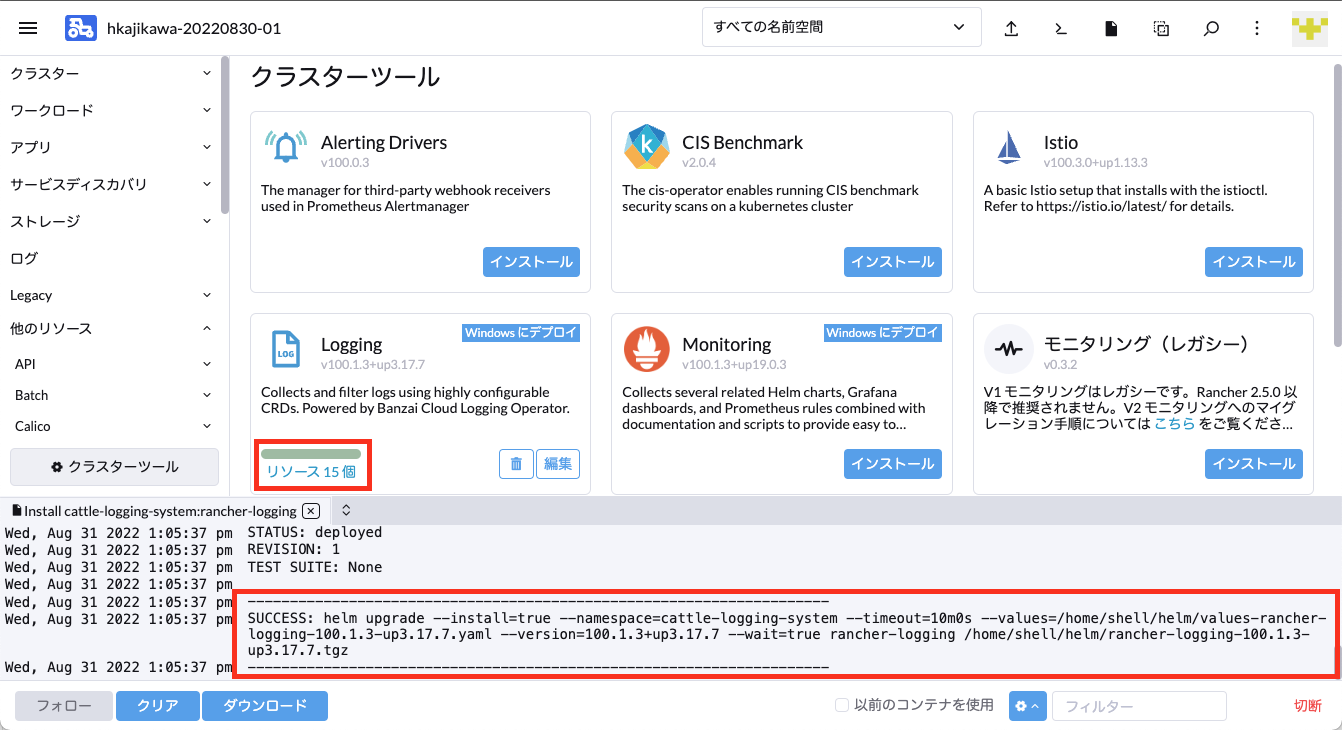Click the Logging card title
The height and width of the screenshot is (730, 1342).
pyautogui.click(x=352, y=344)
